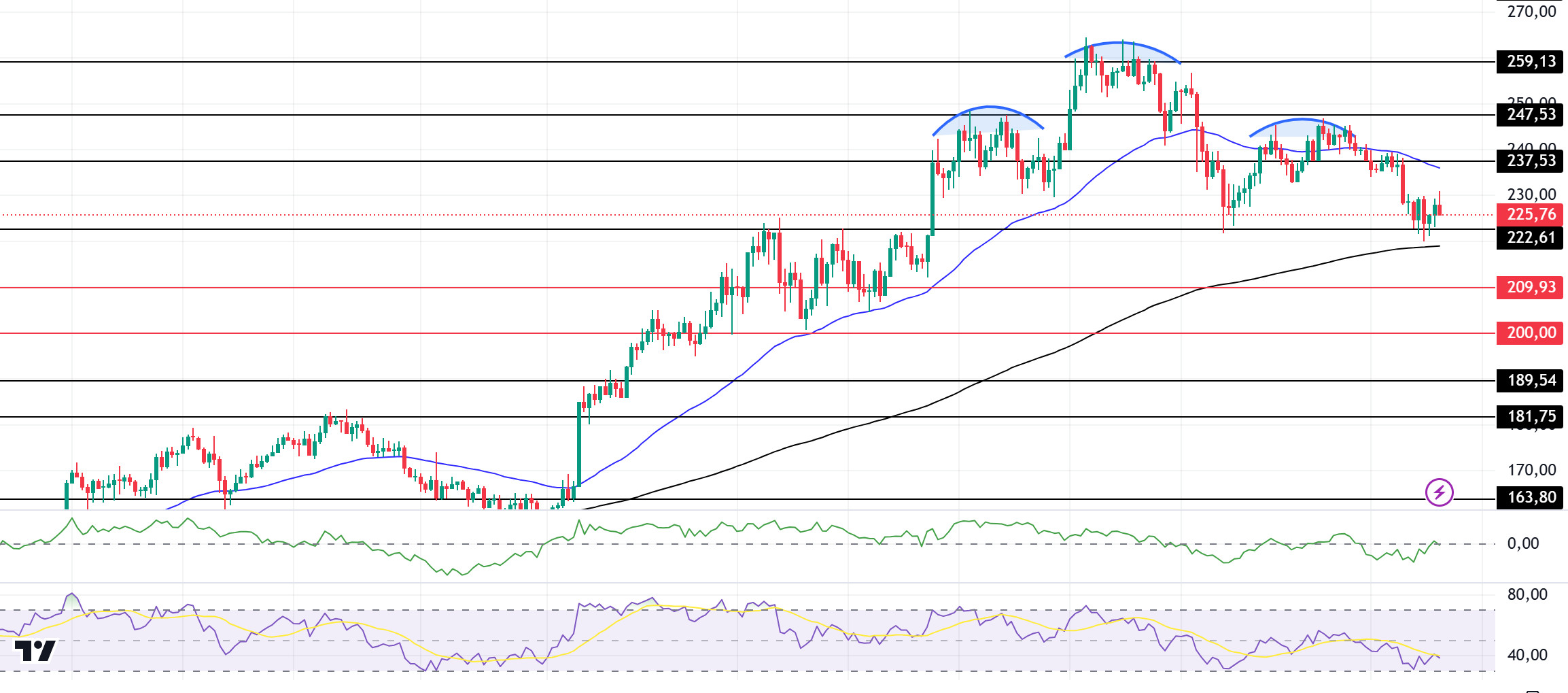Select the 189,54 price level label
This screenshot has height=693, width=1568.
1530,381
